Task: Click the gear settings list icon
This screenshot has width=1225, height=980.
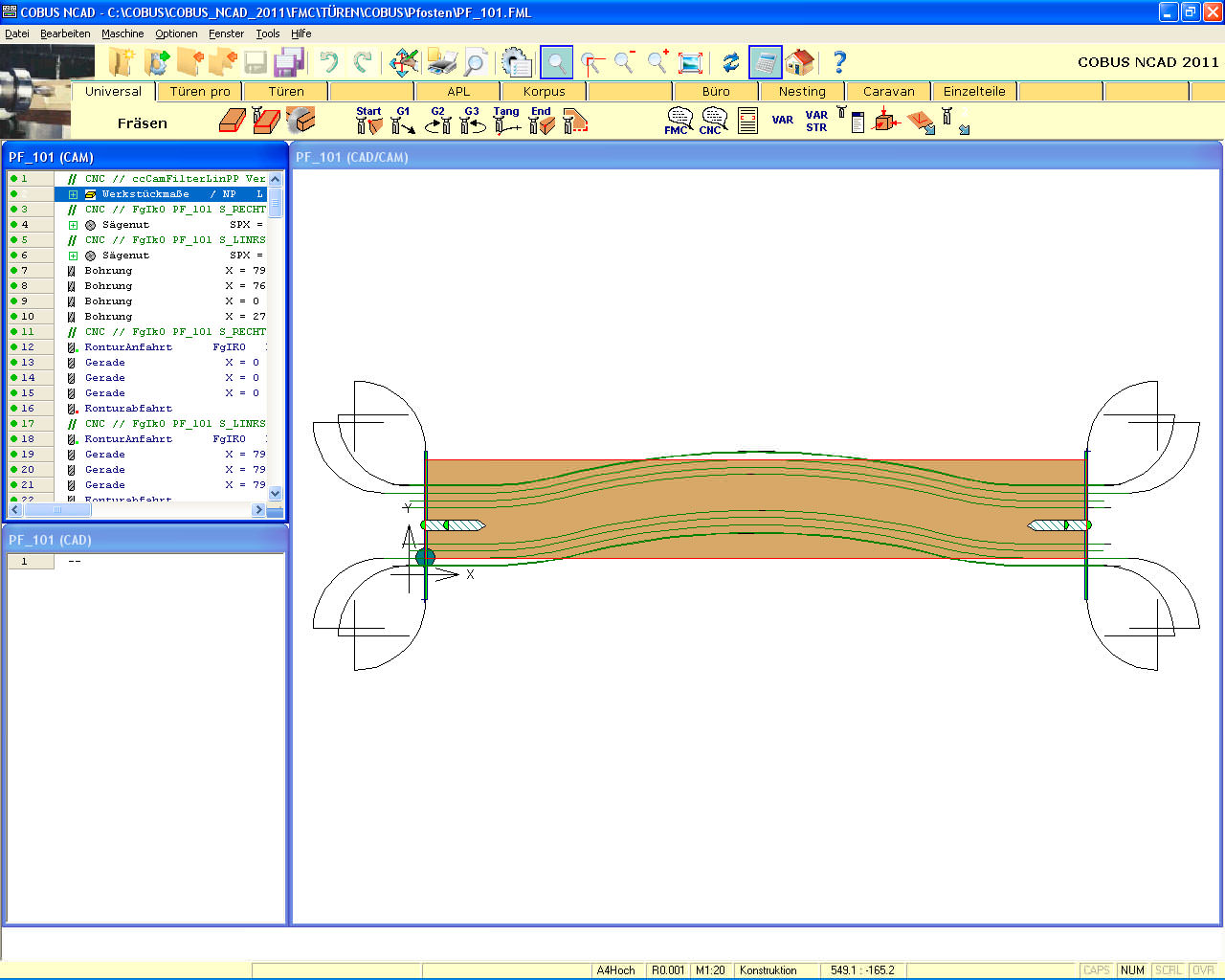Action: 517,62
